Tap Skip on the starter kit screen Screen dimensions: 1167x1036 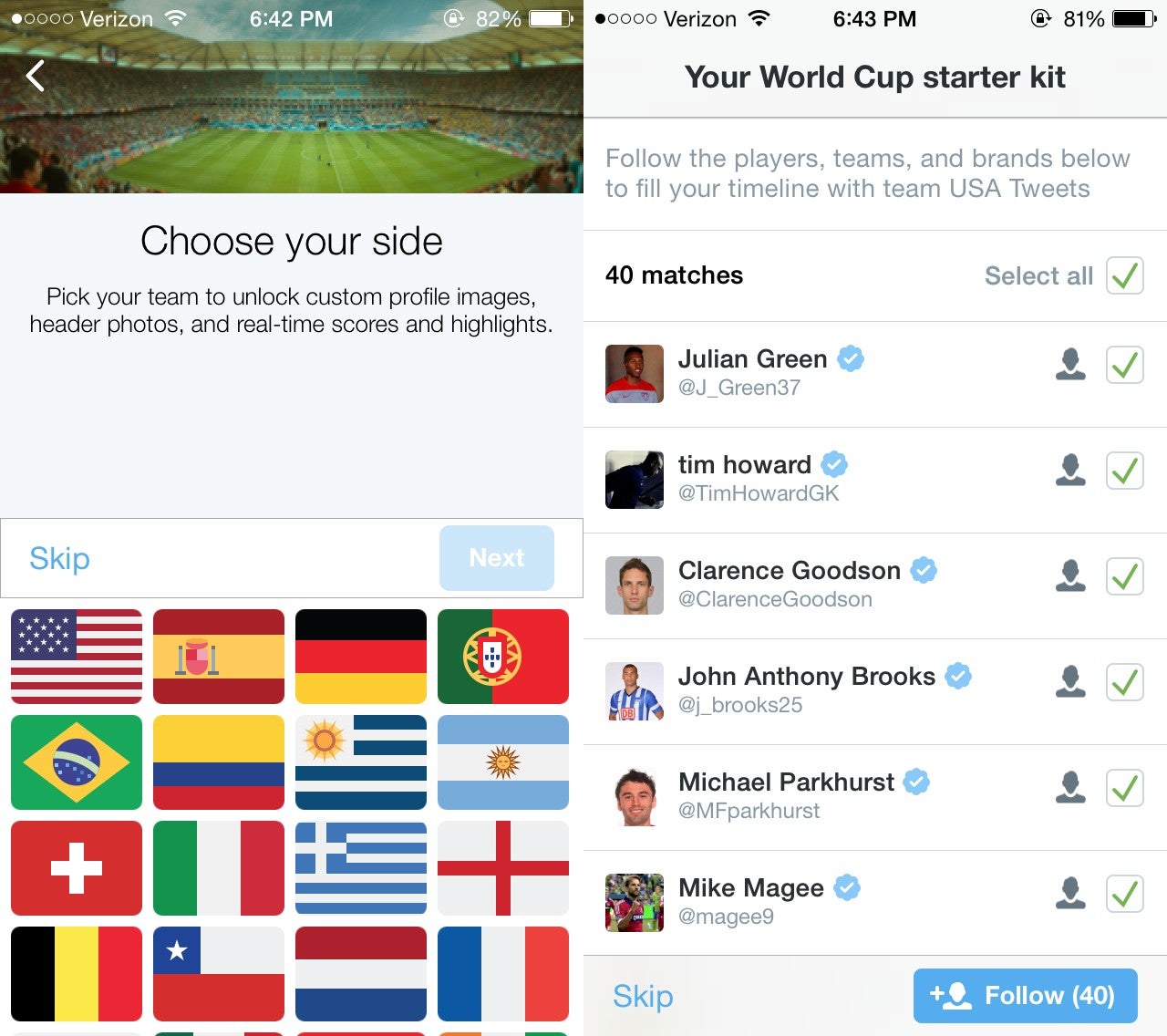click(643, 996)
